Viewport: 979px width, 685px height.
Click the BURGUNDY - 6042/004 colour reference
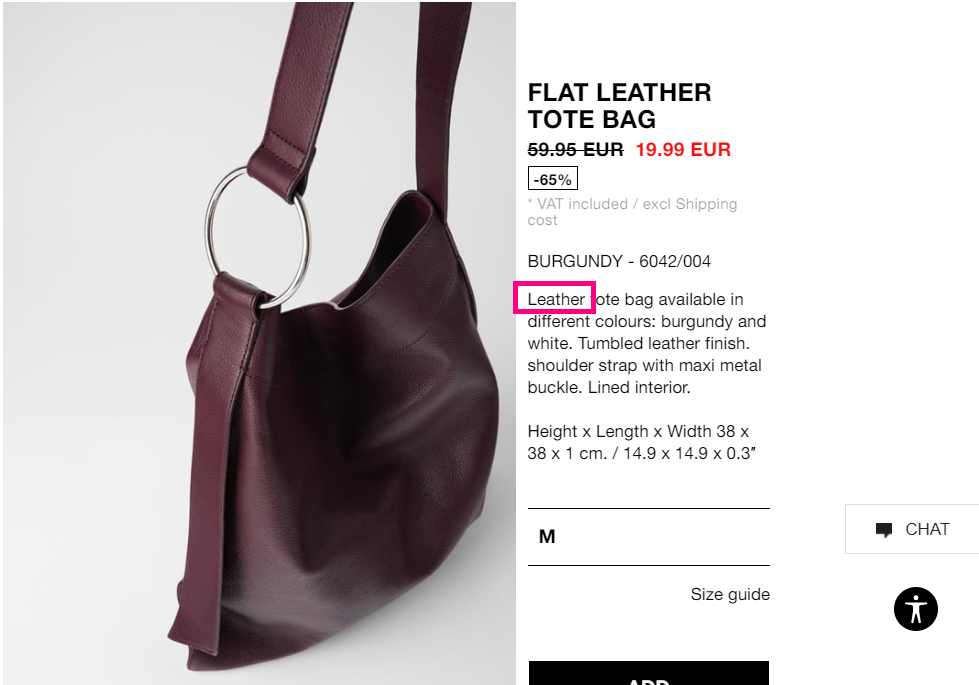tap(619, 261)
